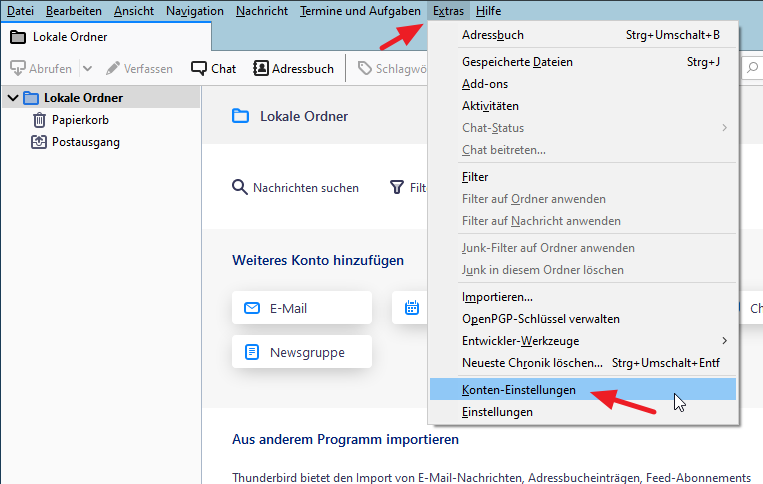Add an E-Mail account
763x484 pixels.
(302, 308)
